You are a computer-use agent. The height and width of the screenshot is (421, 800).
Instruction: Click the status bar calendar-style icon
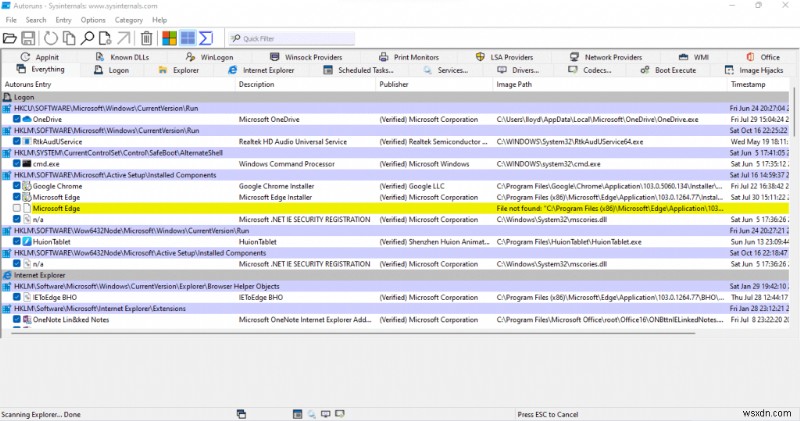click(297, 414)
